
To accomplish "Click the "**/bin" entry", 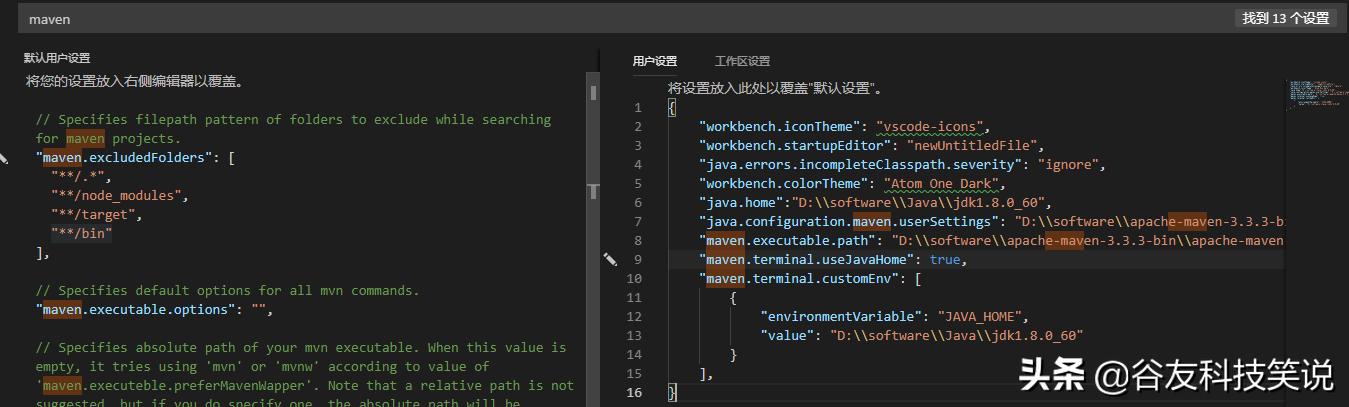I will (81, 233).
